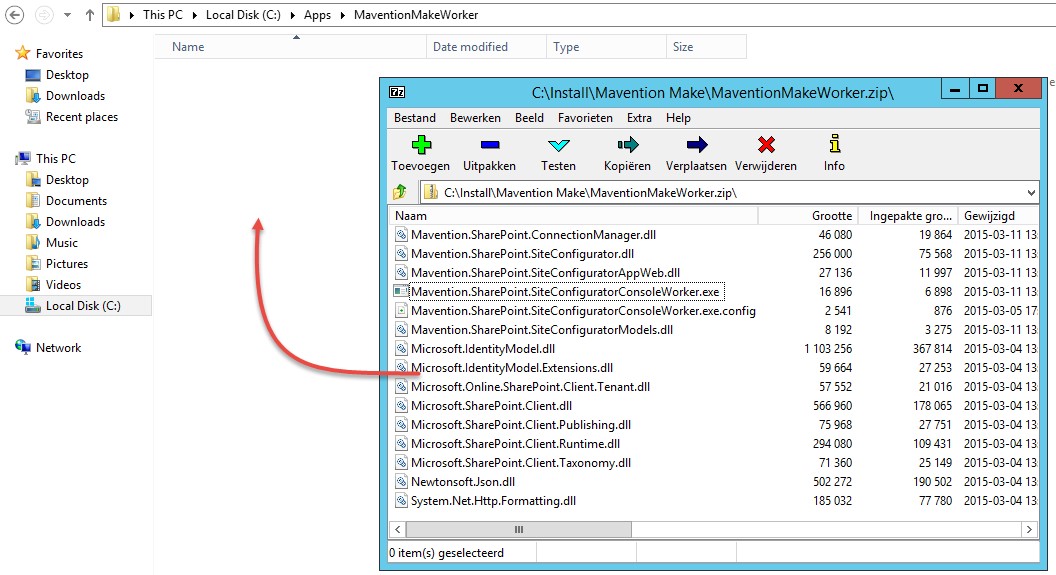Open the Extra menu

tap(639, 118)
